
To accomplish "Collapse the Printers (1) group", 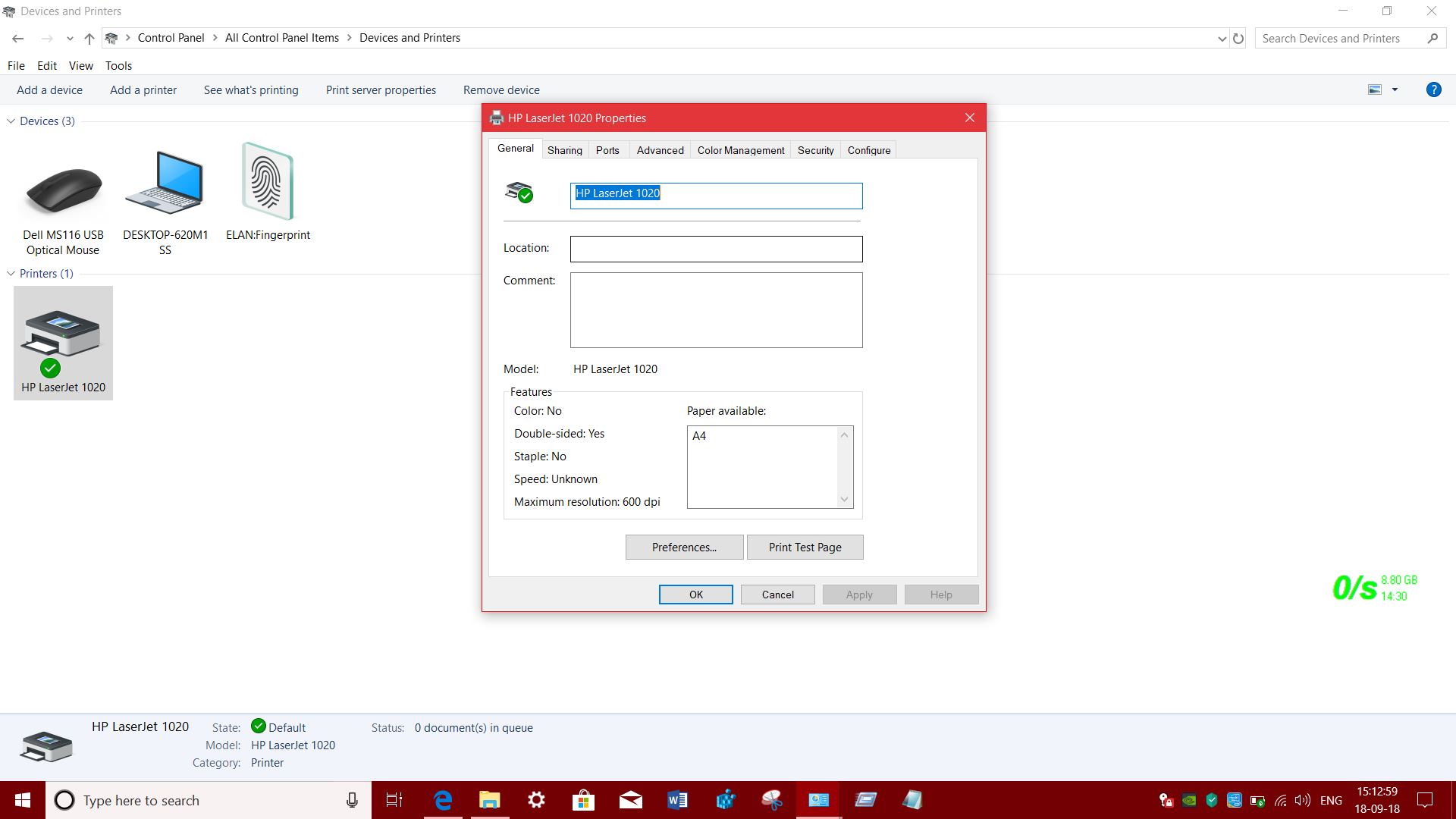I will pyautogui.click(x=11, y=274).
